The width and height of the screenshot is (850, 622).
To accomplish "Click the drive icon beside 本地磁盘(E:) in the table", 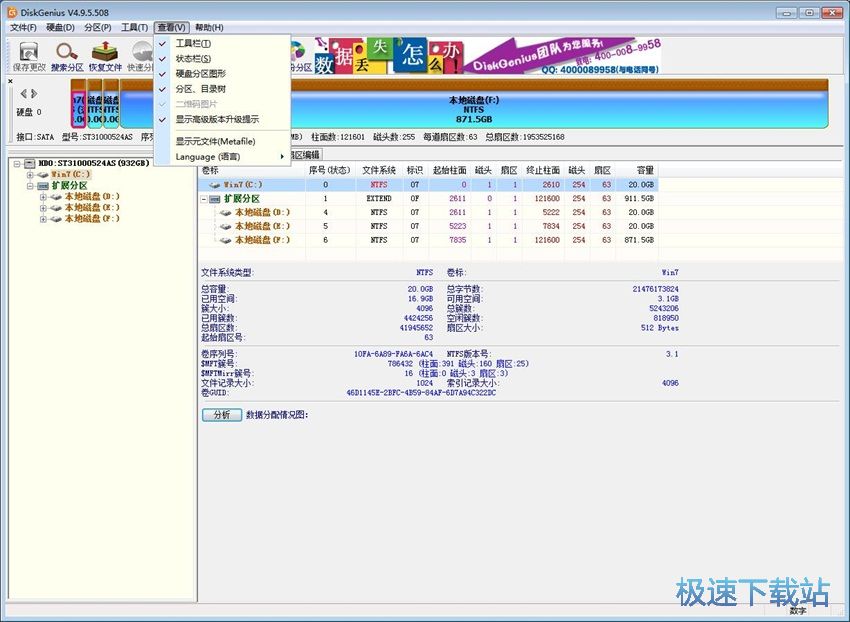I will (x=226, y=227).
